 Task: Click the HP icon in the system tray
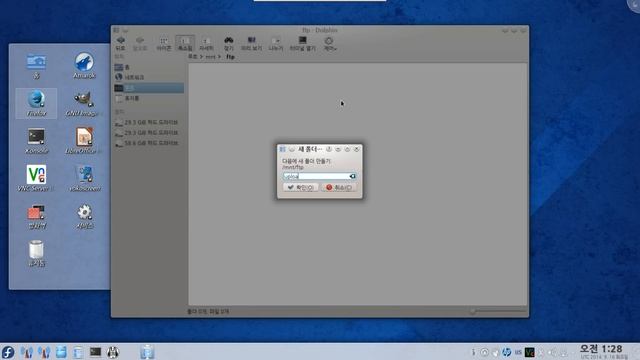coord(507,352)
